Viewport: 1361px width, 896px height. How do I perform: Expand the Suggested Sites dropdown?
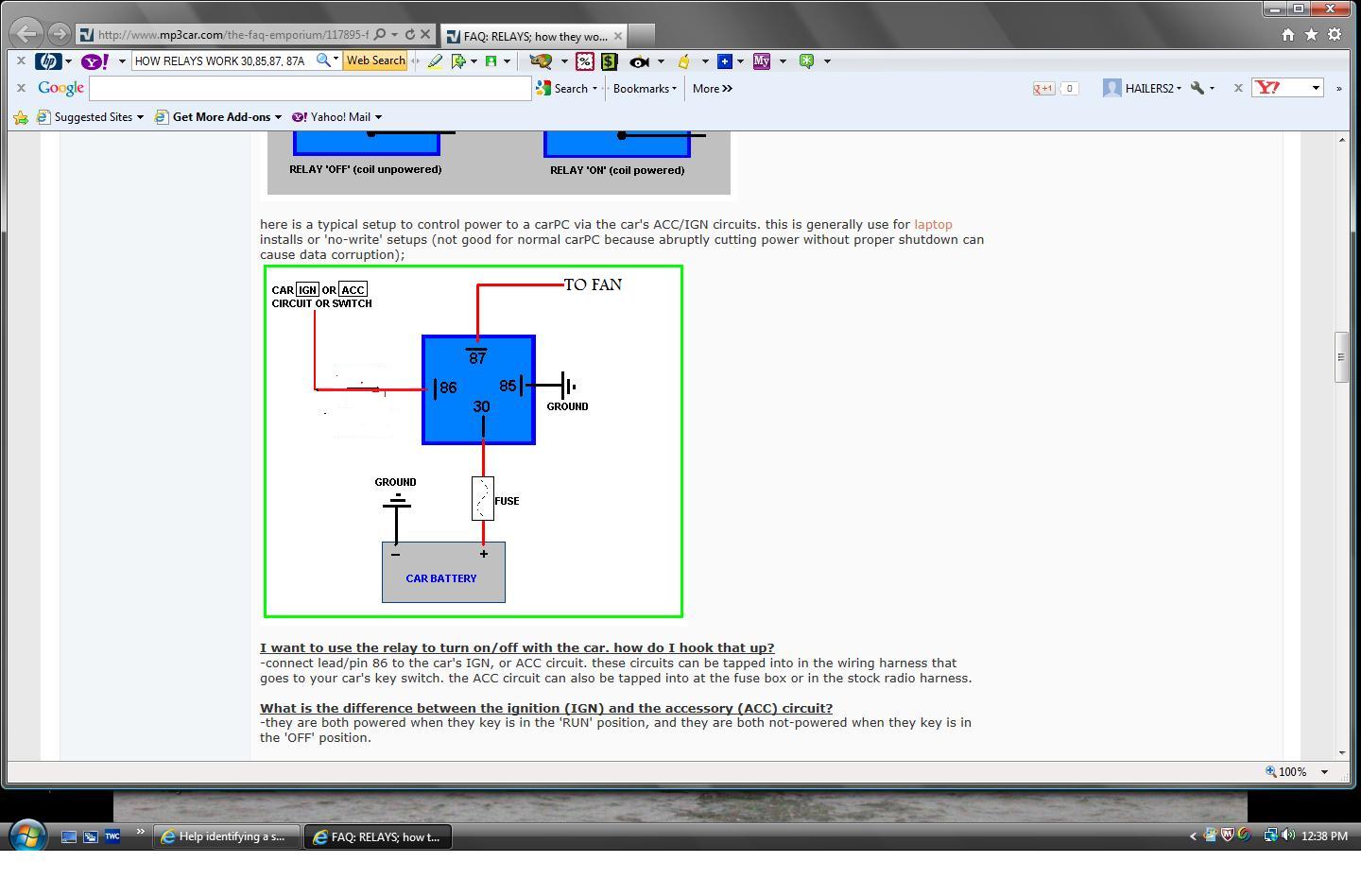tap(140, 117)
